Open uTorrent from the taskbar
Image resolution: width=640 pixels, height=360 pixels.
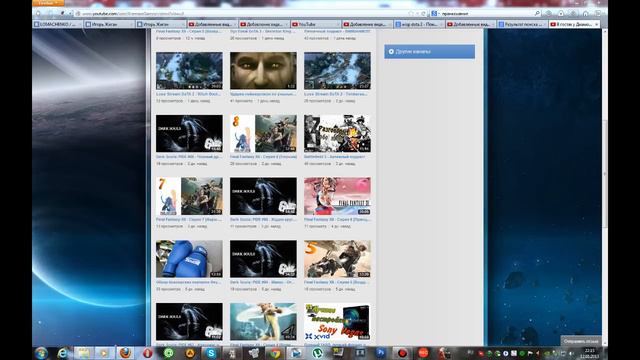click(x=317, y=353)
